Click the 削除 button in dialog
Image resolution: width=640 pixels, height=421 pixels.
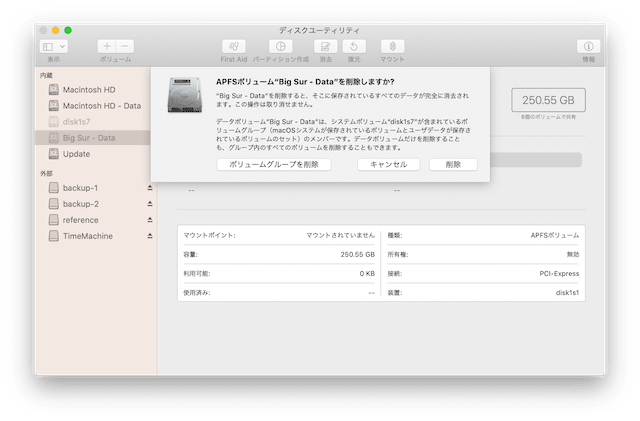pos(453,165)
